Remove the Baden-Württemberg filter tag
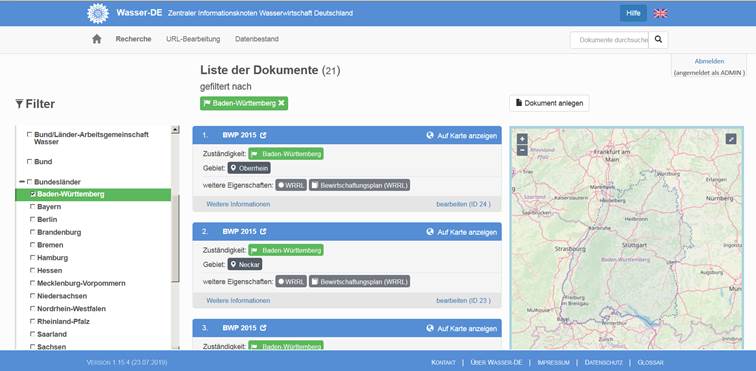 [281, 103]
